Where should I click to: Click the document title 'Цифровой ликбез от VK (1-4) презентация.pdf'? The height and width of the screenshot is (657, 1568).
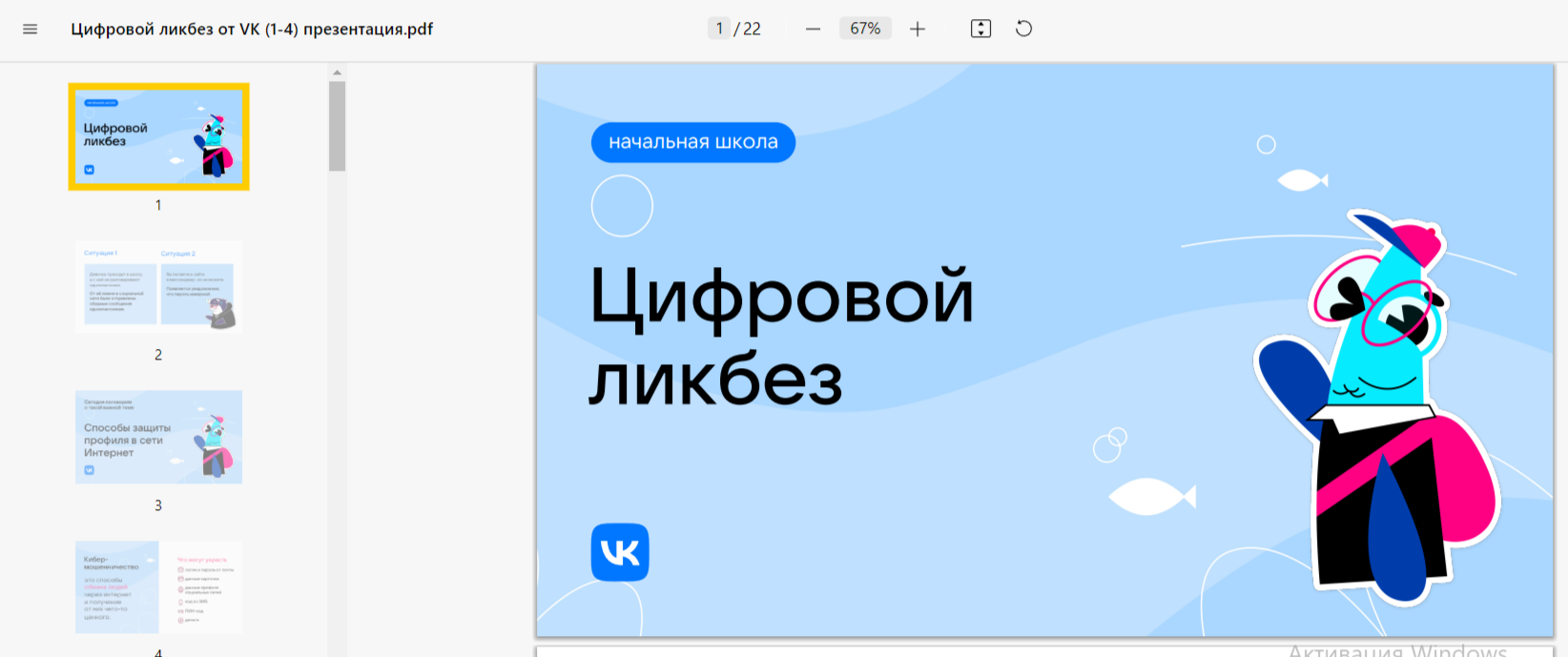(x=252, y=29)
